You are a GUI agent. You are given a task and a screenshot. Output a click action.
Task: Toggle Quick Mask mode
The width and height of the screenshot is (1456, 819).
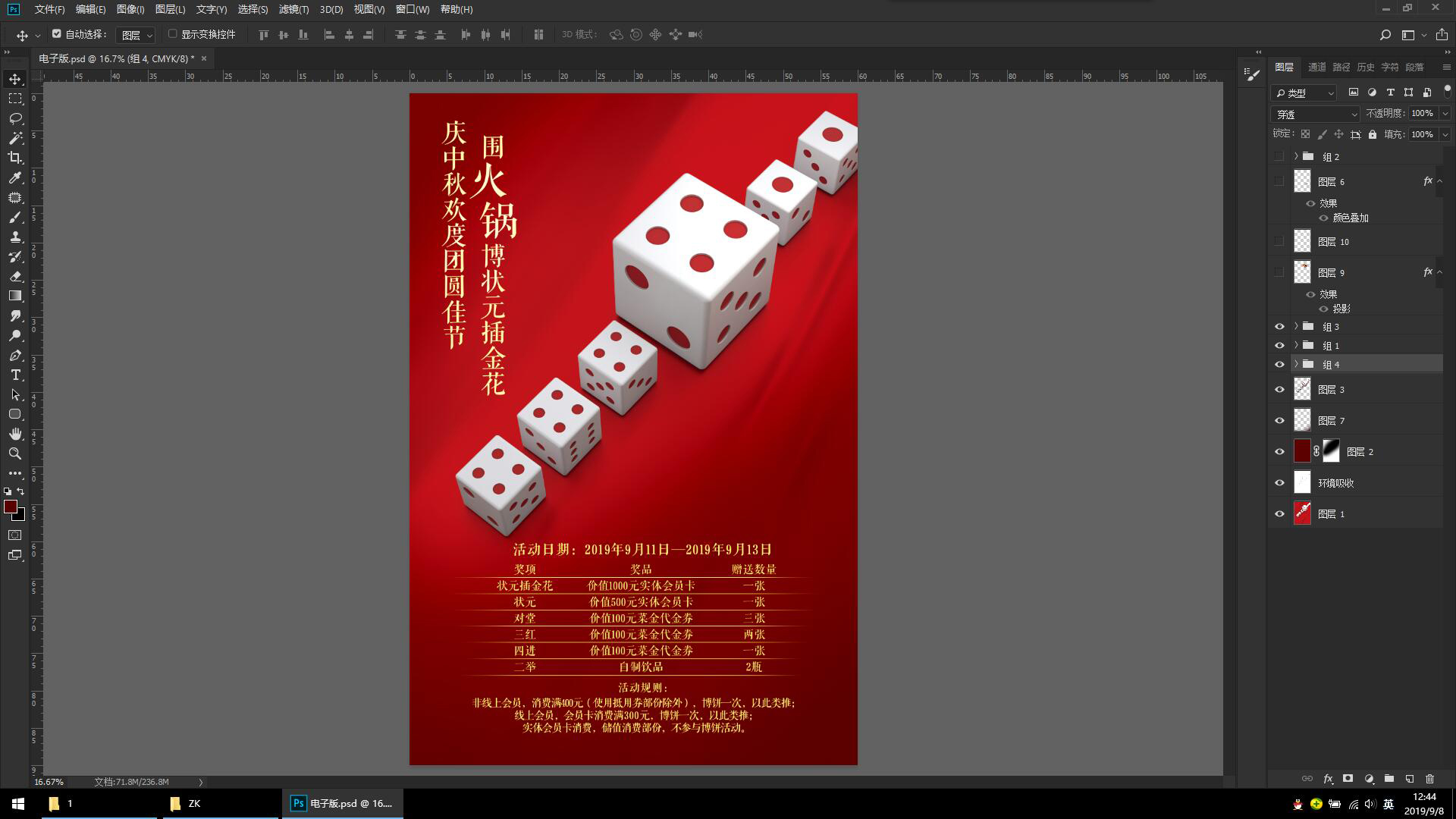pyautogui.click(x=15, y=535)
